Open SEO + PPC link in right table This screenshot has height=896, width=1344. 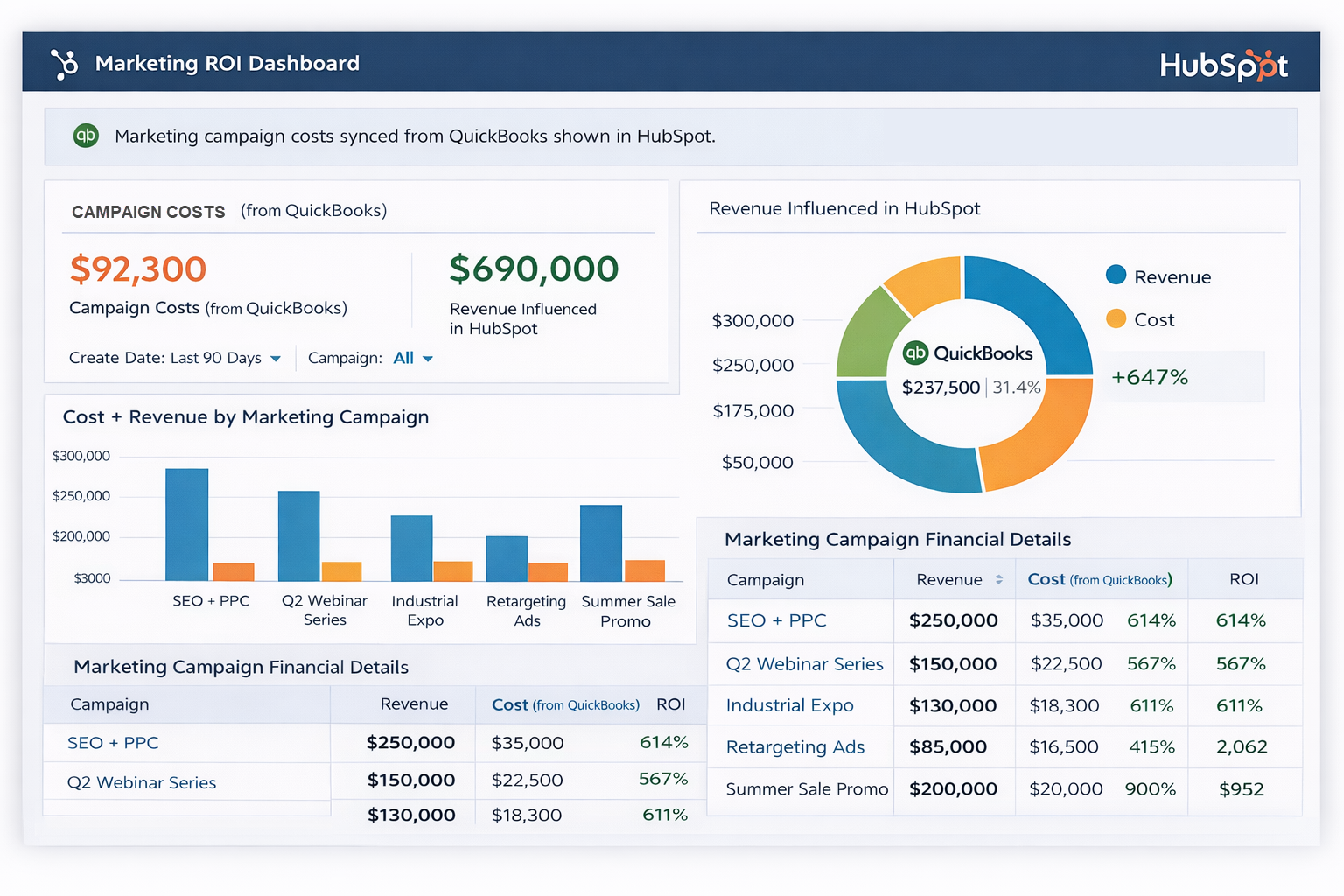point(776,620)
